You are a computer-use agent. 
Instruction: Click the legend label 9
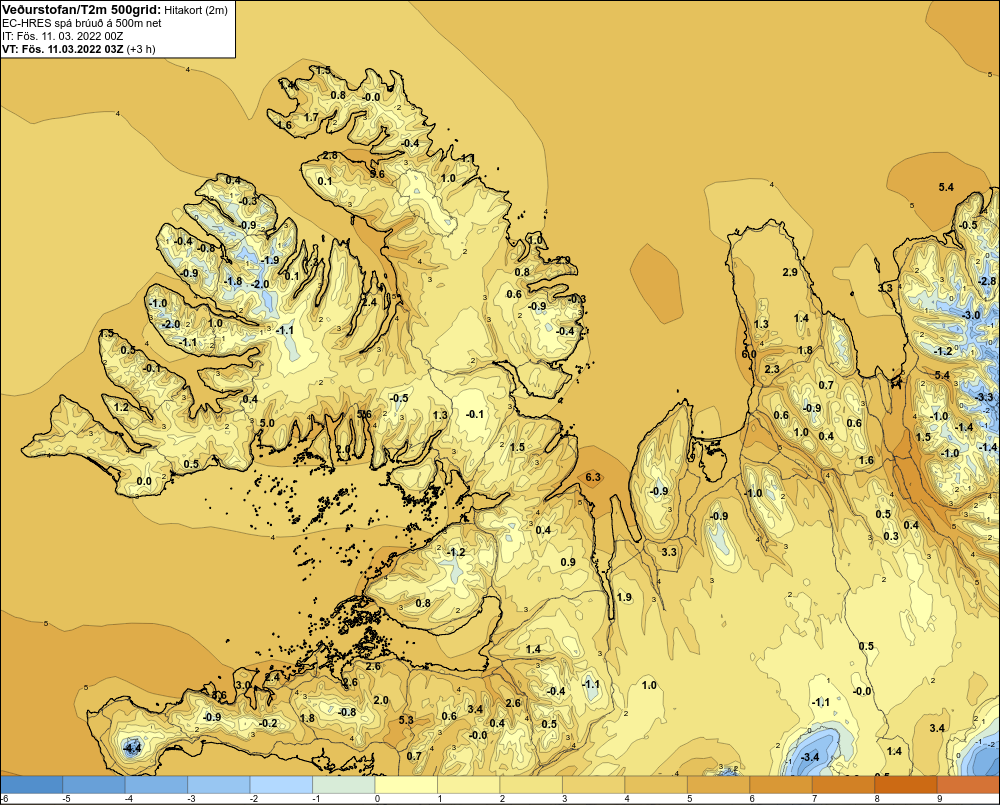coord(939,799)
